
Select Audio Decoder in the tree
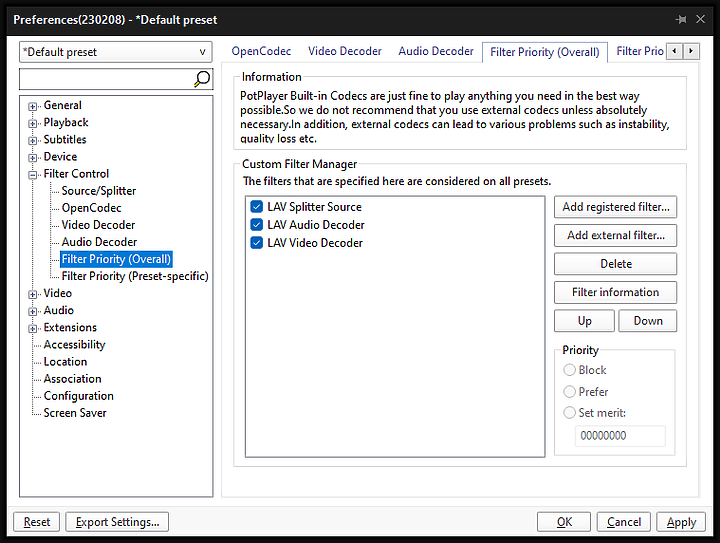pos(99,242)
